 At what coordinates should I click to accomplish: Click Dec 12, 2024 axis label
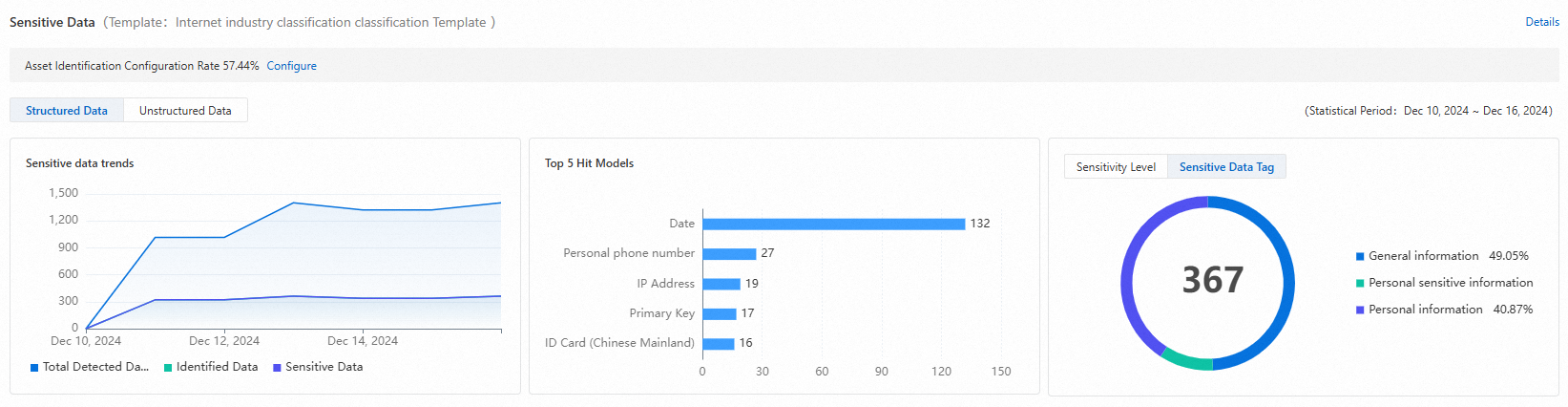point(224,341)
